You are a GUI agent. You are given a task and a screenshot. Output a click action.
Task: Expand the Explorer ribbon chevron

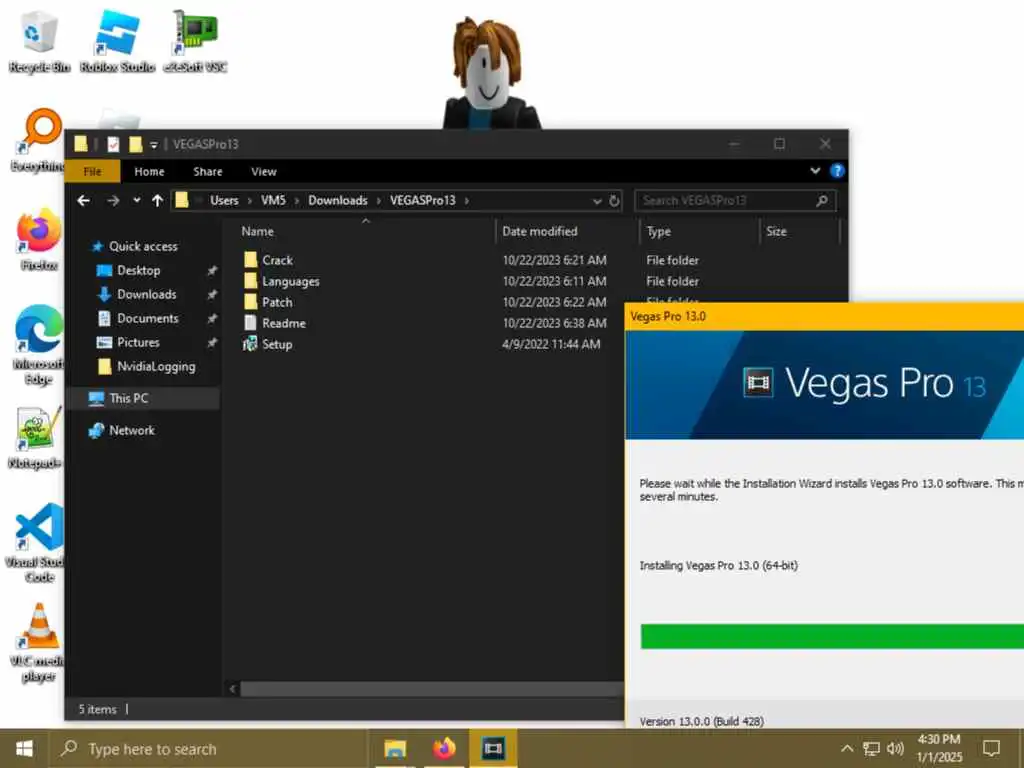(x=815, y=171)
